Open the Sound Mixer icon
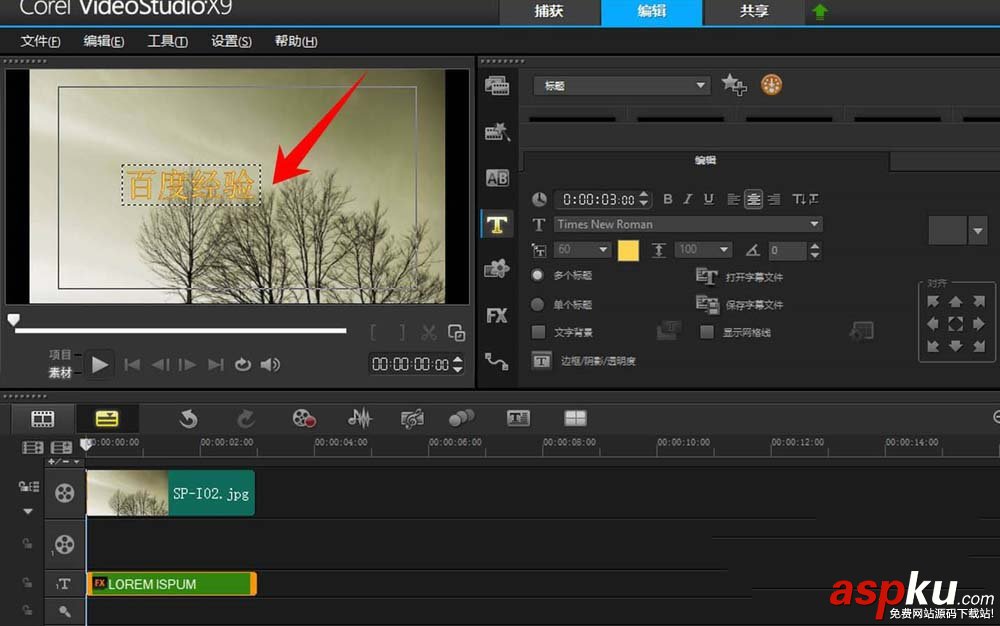The image size is (1000, 626). tap(358, 419)
